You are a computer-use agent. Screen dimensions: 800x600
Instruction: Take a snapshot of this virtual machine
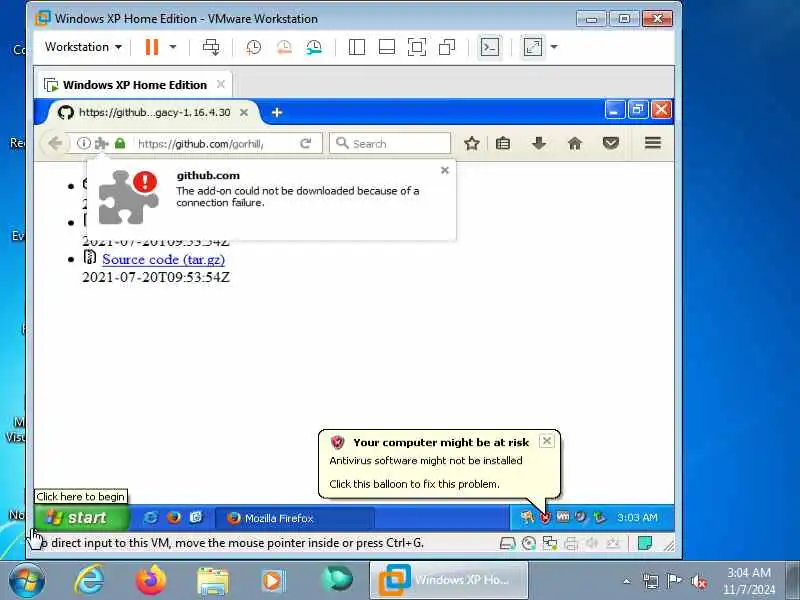(254, 47)
